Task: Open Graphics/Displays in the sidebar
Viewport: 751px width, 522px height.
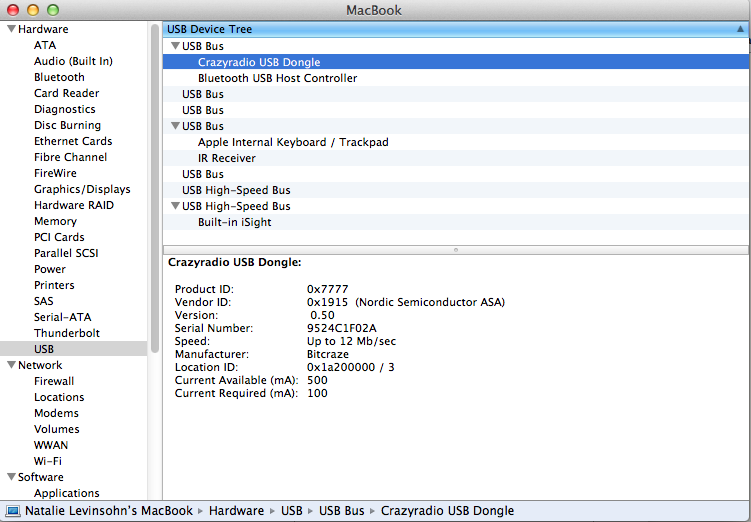Action: pyautogui.click(x=82, y=189)
